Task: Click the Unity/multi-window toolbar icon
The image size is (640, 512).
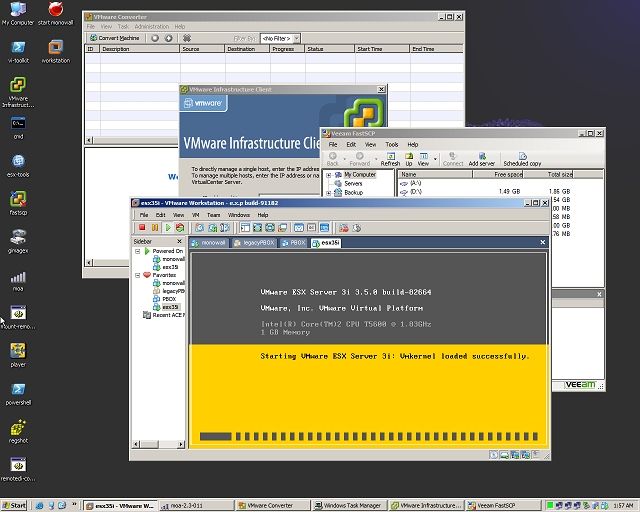Action: [x=282, y=228]
